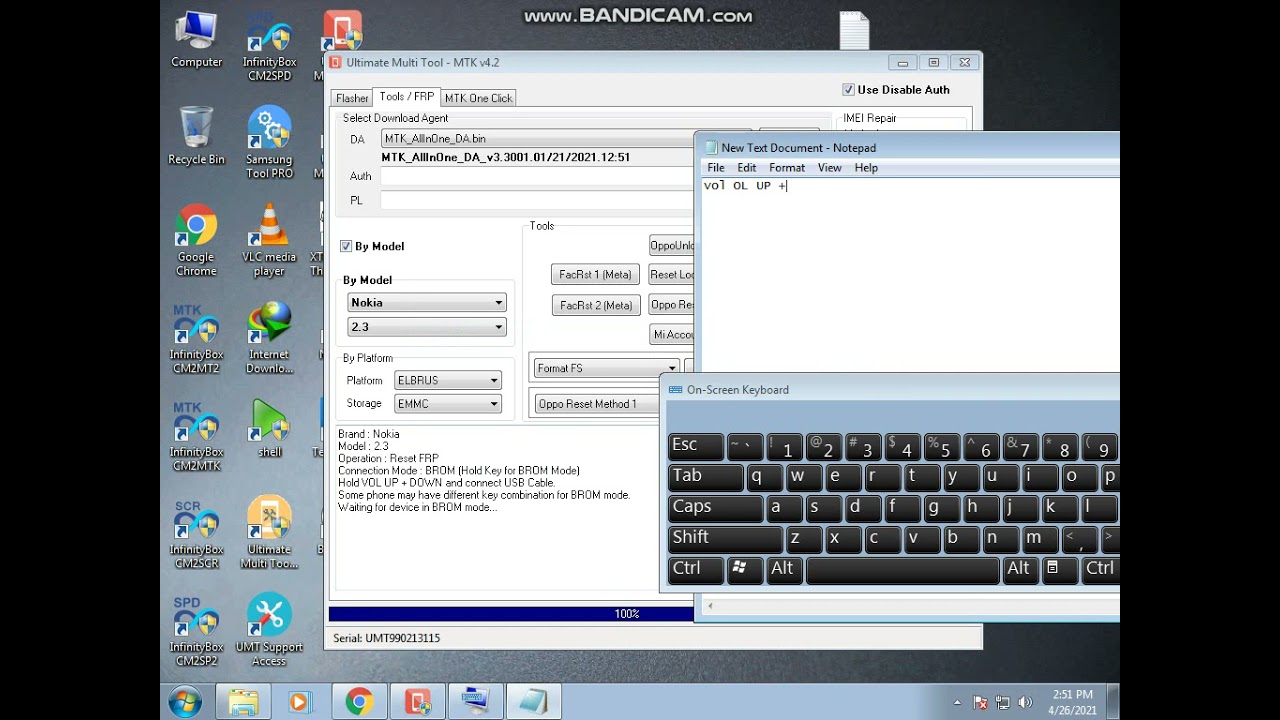Open the Action Center flag icon
Screen dimensions: 1280x720
(x=980, y=702)
